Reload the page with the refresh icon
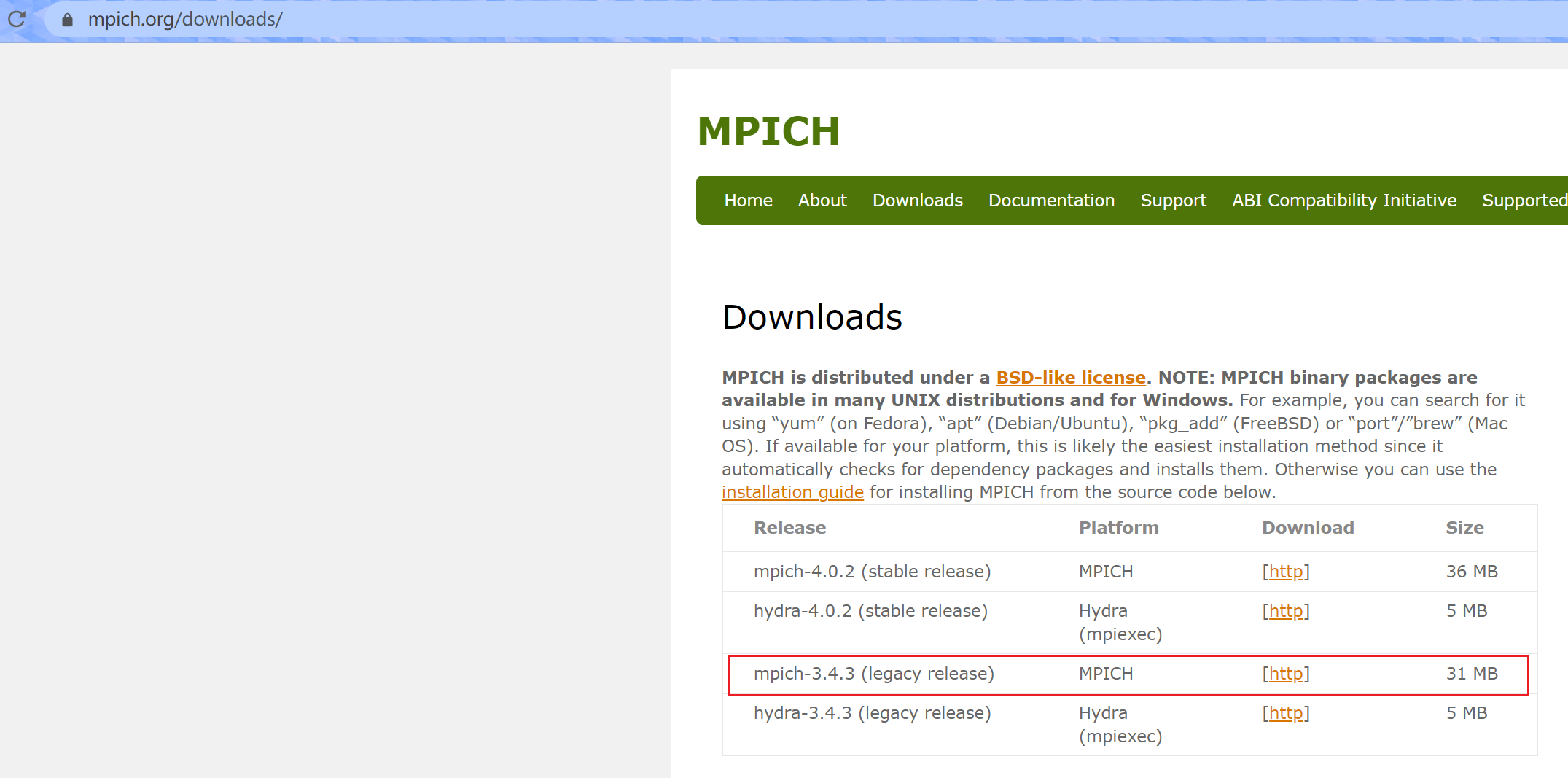The width and height of the screenshot is (1568, 778). [17, 19]
